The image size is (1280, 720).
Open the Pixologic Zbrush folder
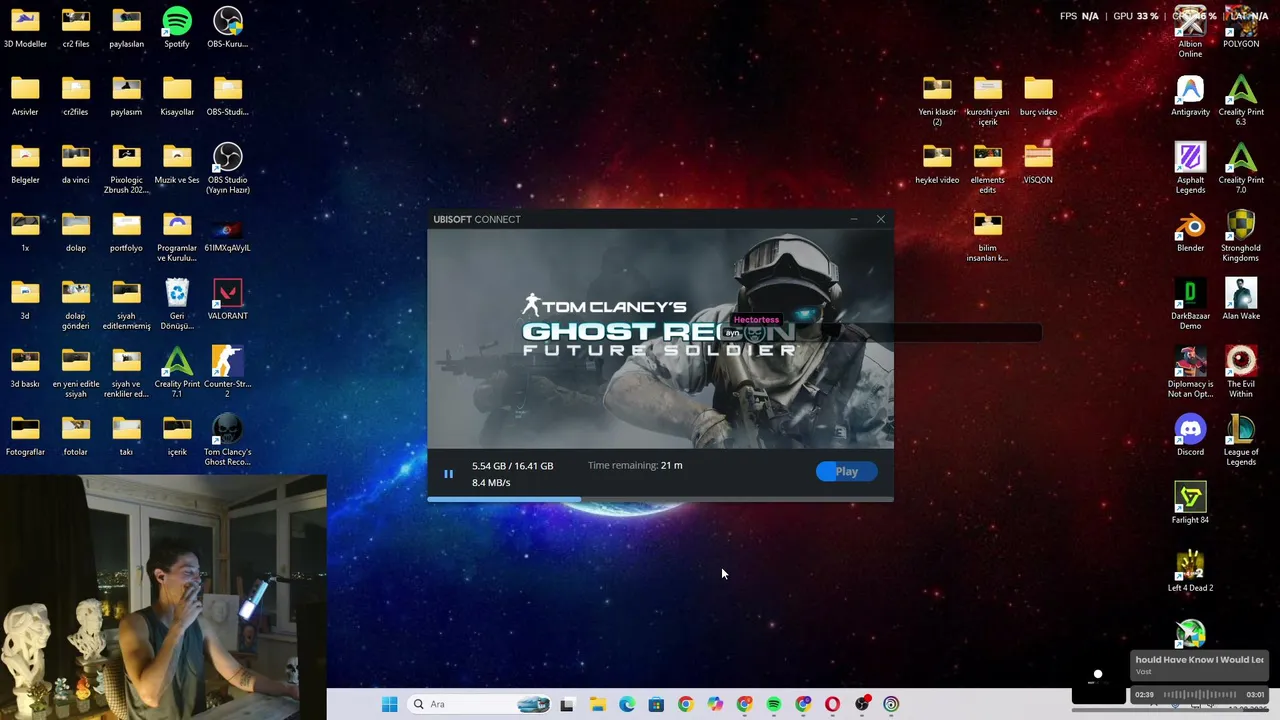pos(126,169)
